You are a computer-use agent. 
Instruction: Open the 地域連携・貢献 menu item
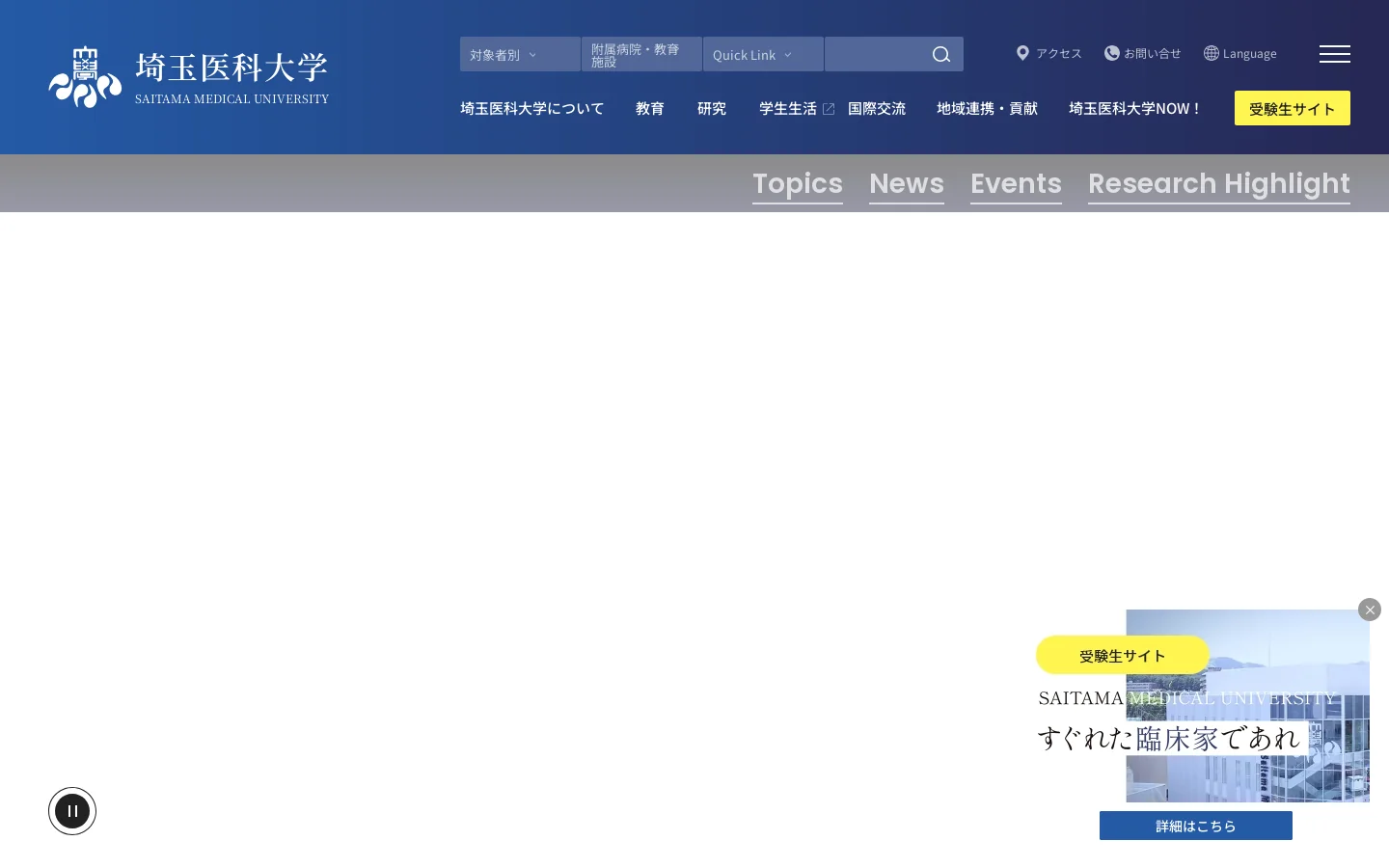[x=987, y=108]
